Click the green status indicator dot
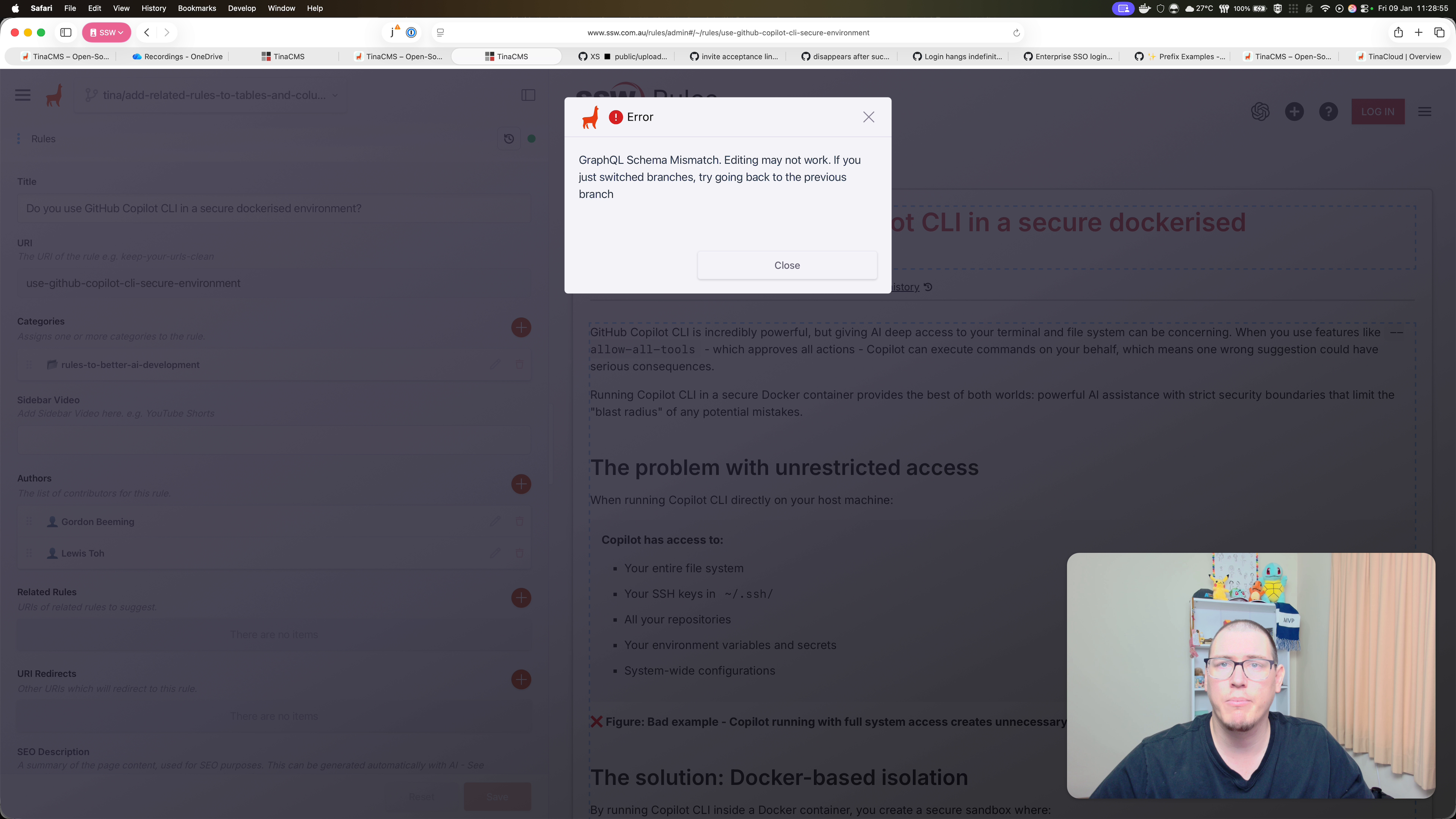The image size is (1456, 819). pyautogui.click(x=531, y=138)
